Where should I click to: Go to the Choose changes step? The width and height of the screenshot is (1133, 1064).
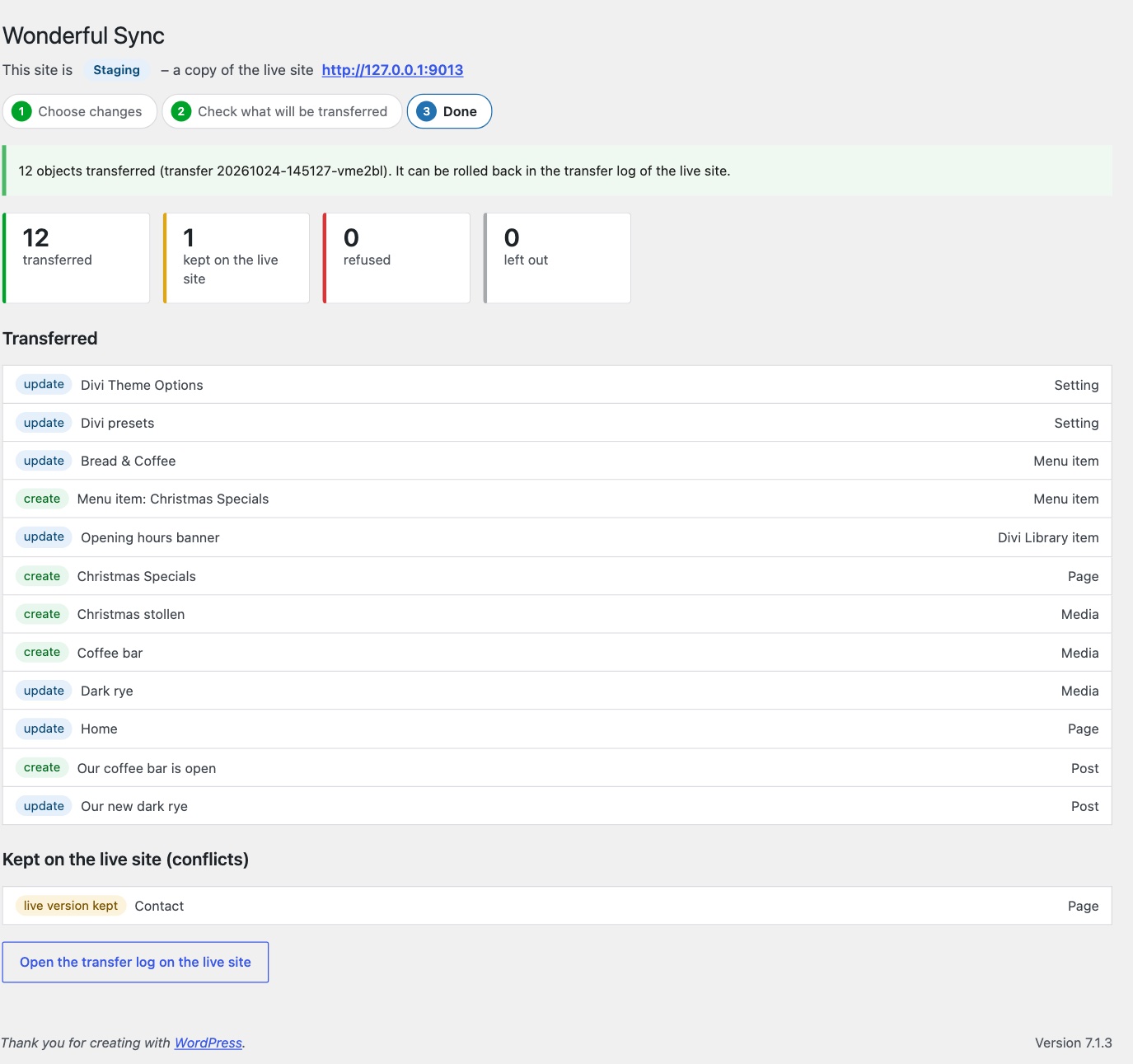pos(80,111)
